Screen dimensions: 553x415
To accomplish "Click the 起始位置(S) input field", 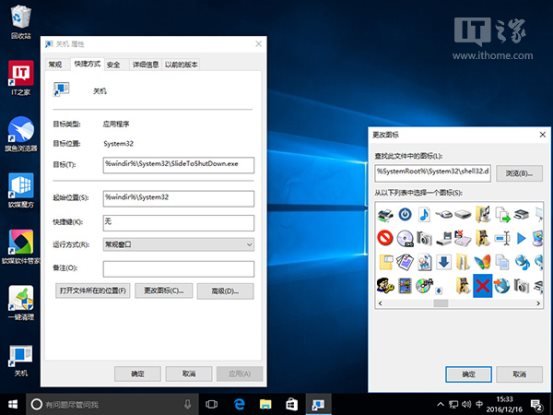I will 178,199.
